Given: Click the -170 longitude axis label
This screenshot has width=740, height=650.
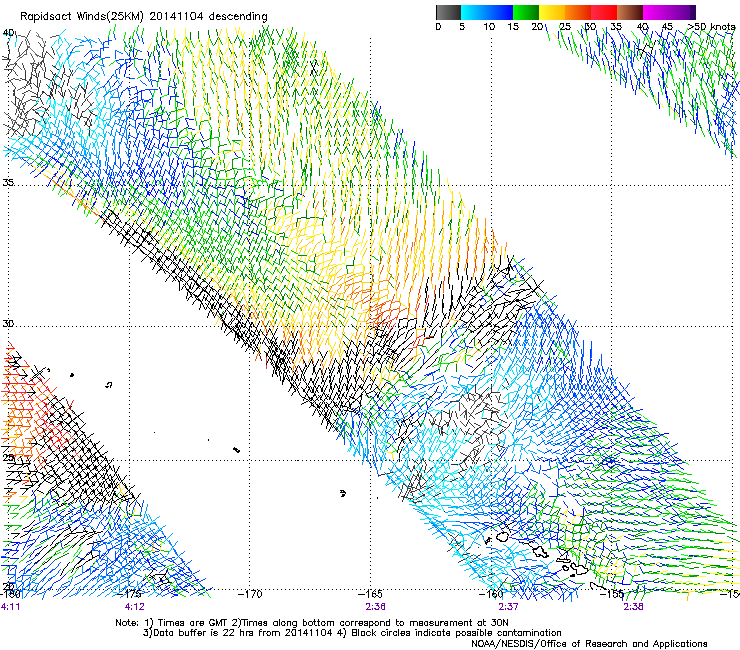Looking at the screenshot, I should (250, 594).
